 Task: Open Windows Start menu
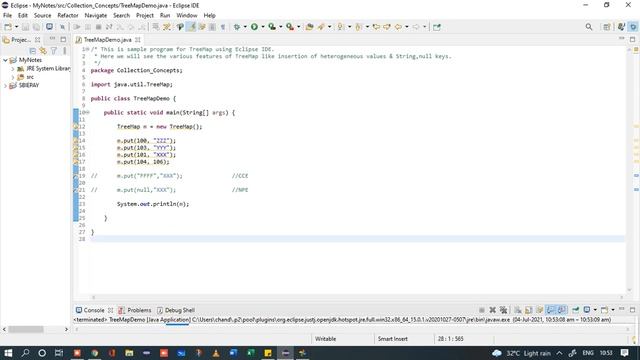[x=8, y=353]
